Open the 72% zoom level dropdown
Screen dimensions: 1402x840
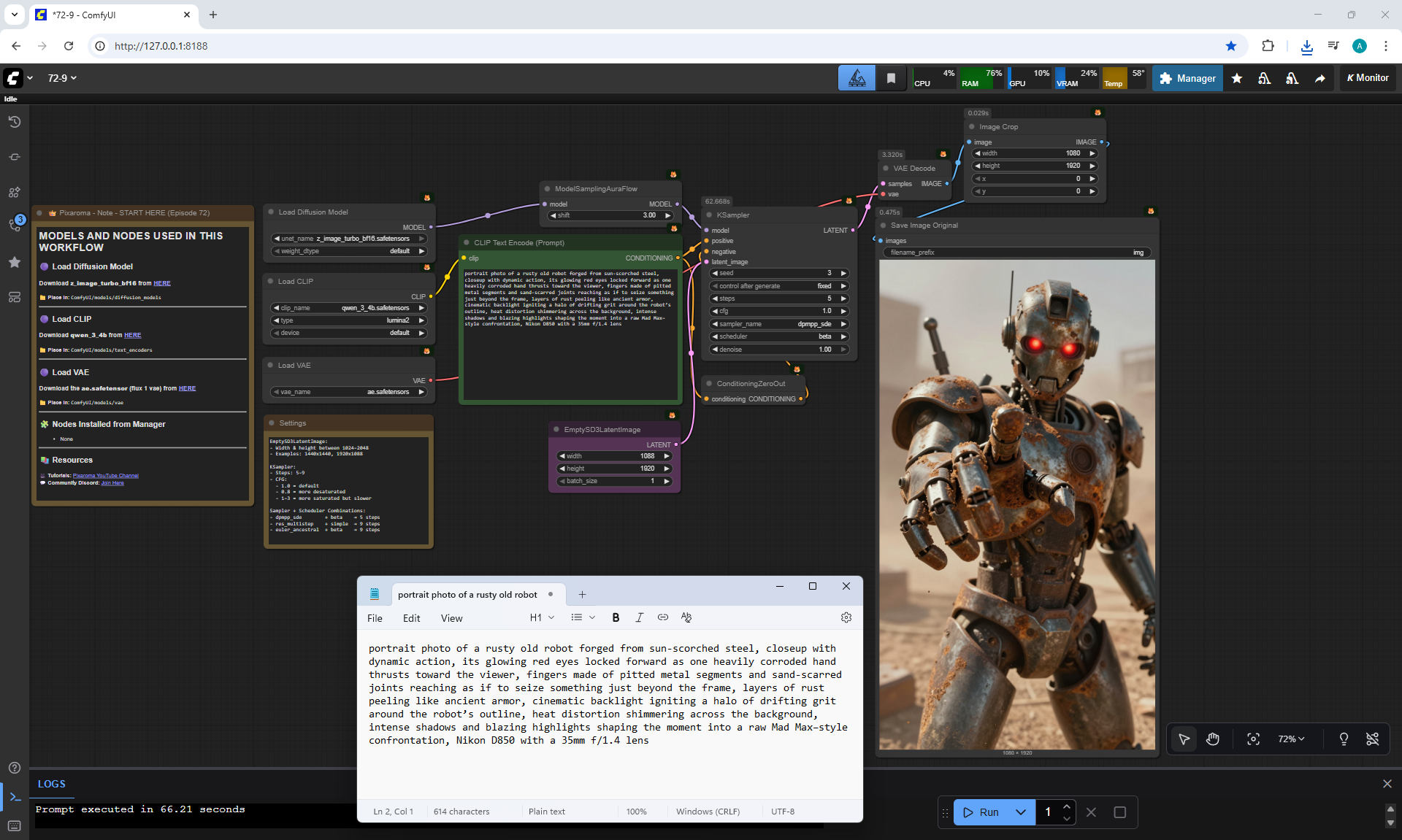click(1291, 739)
